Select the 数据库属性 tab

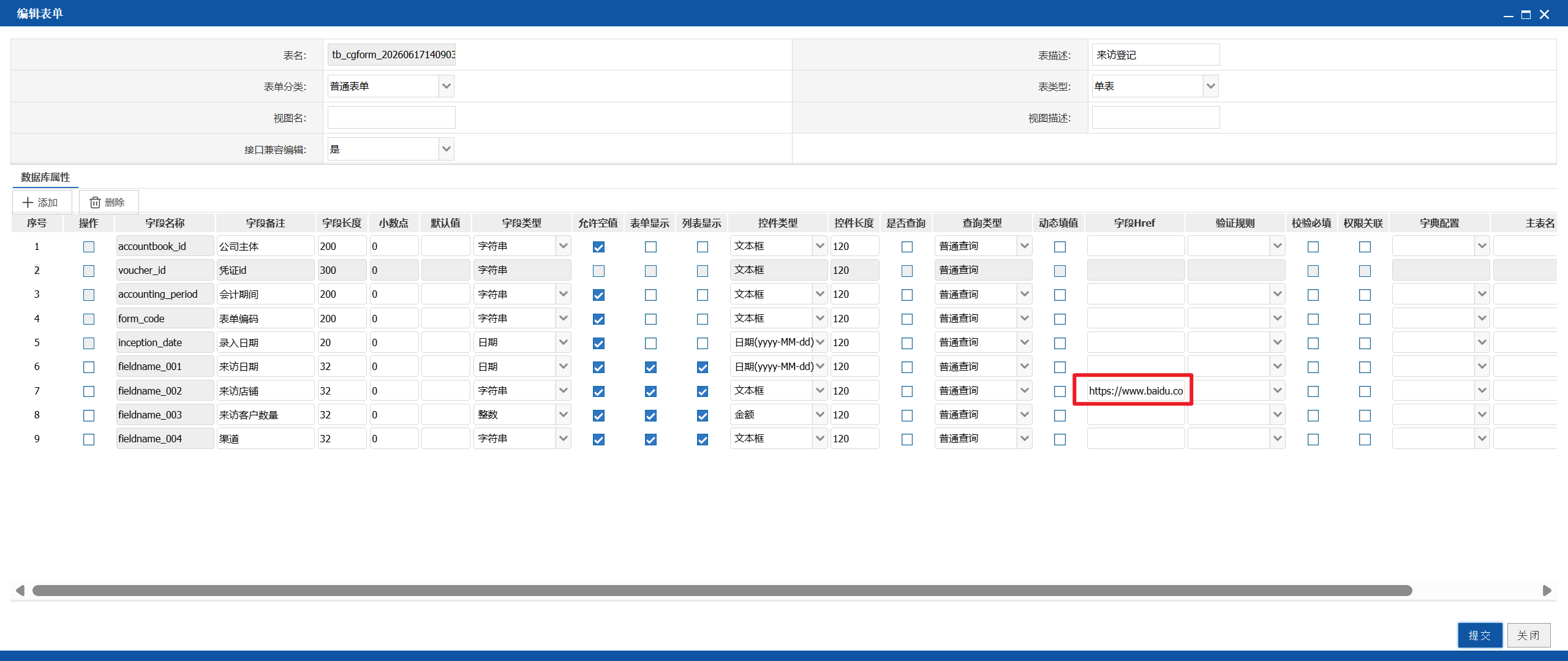coord(45,177)
